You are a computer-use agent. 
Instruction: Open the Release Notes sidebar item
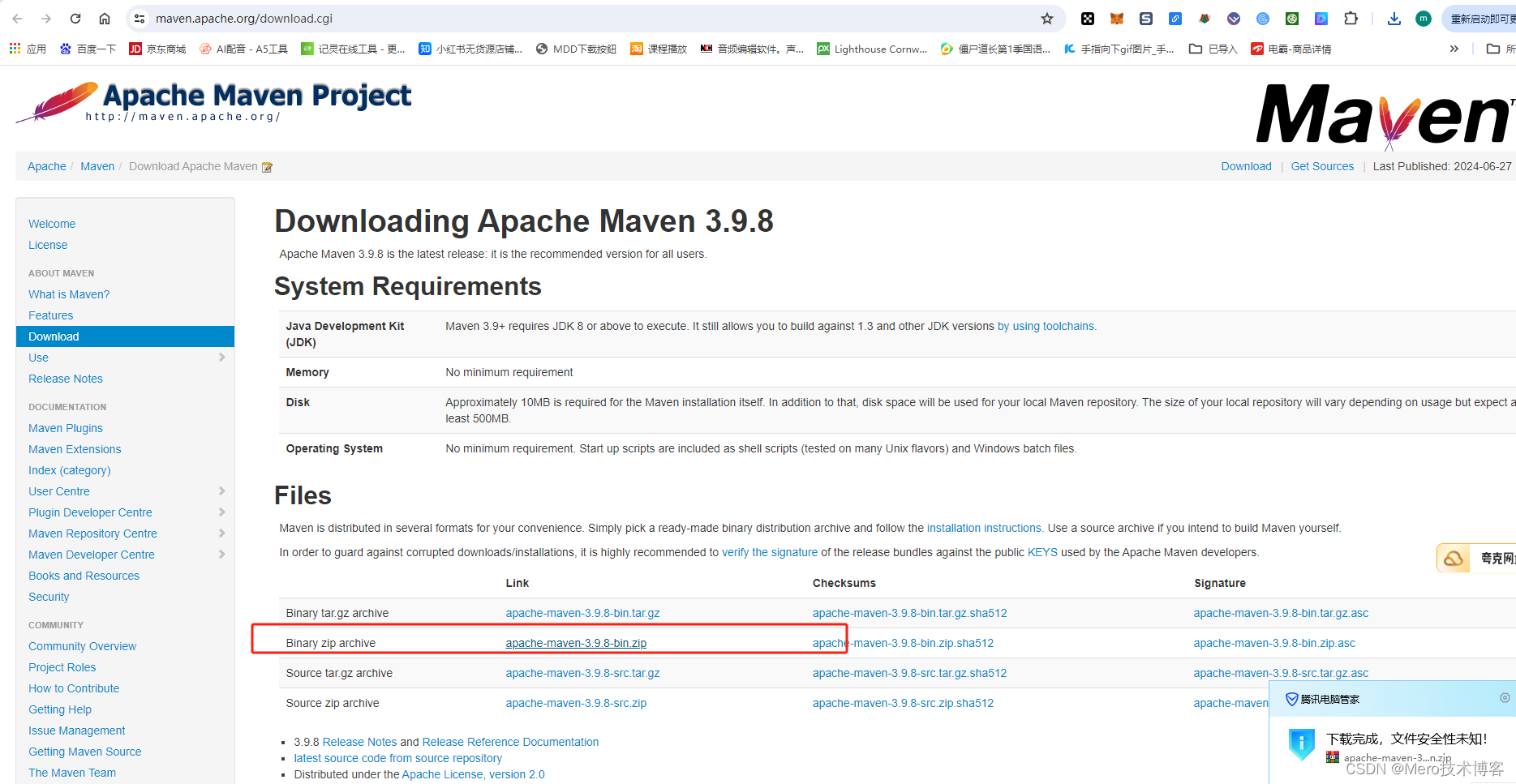[66, 379]
